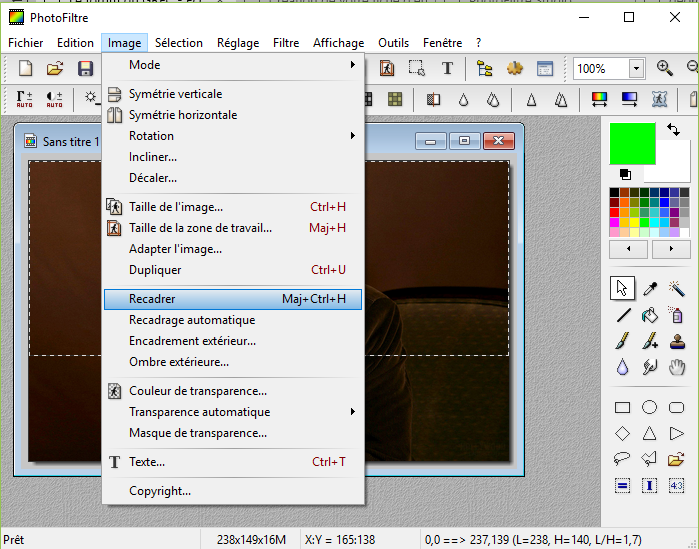Choose Couleur de transparence...

tap(234, 391)
